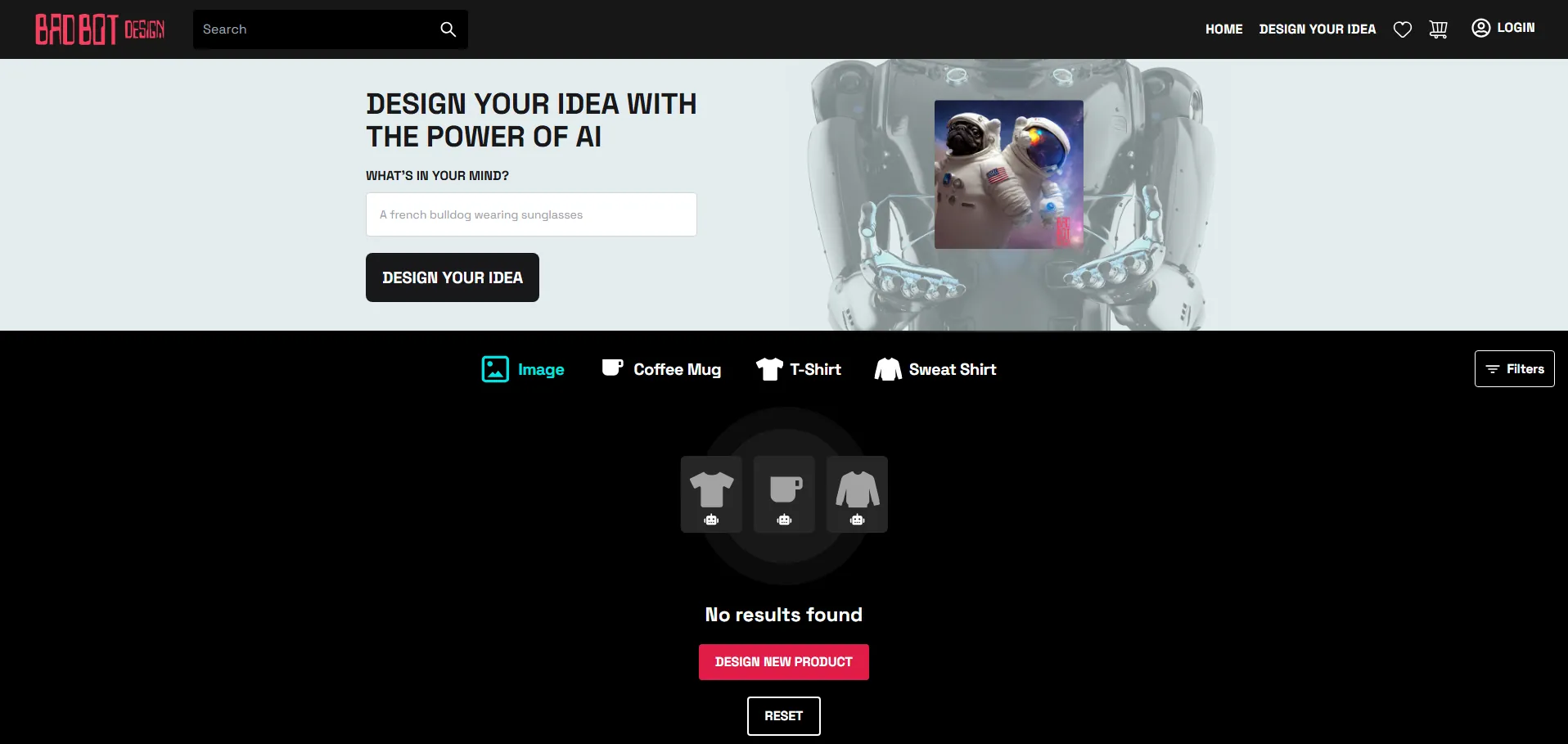Expand the Filters panel

[x=1514, y=369]
